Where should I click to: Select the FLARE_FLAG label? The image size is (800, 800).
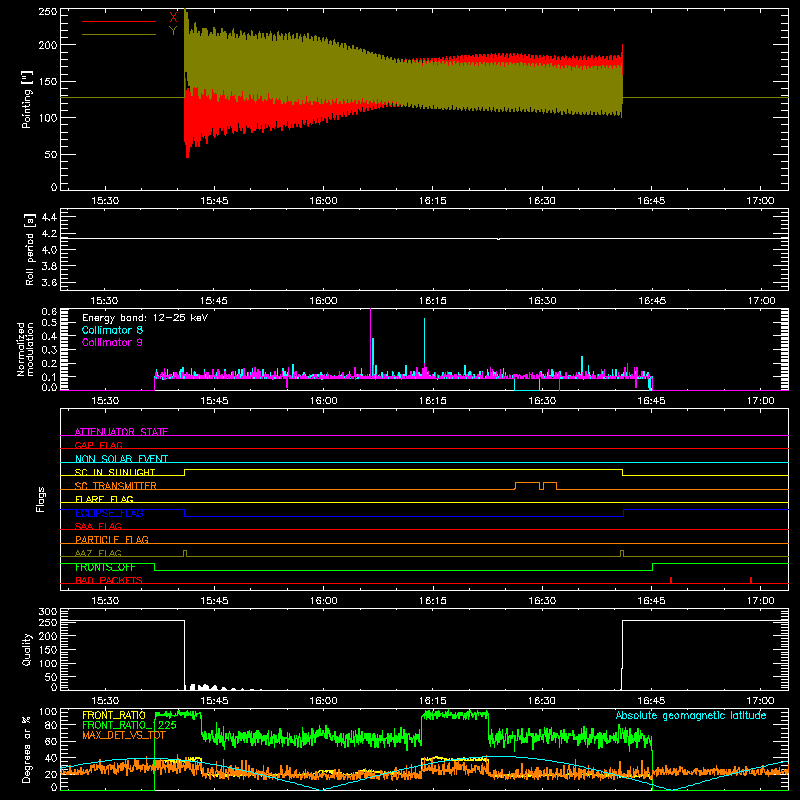click(x=104, y=499)
